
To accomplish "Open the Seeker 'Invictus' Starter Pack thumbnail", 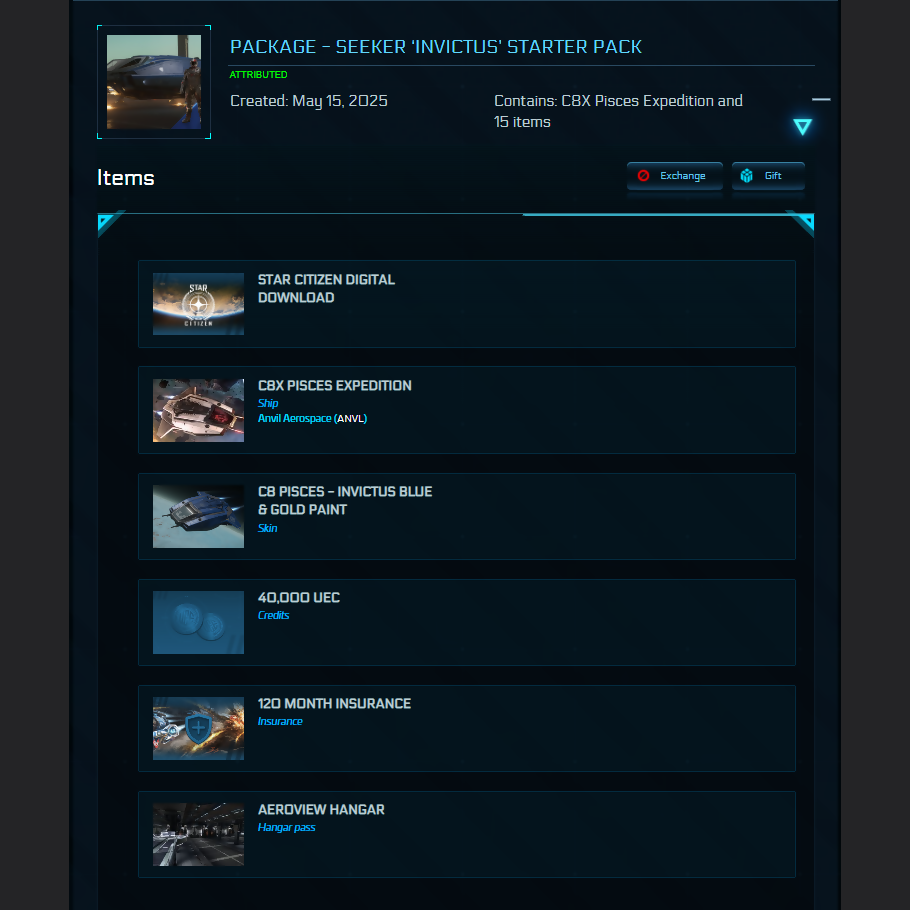I will point(154,82).
